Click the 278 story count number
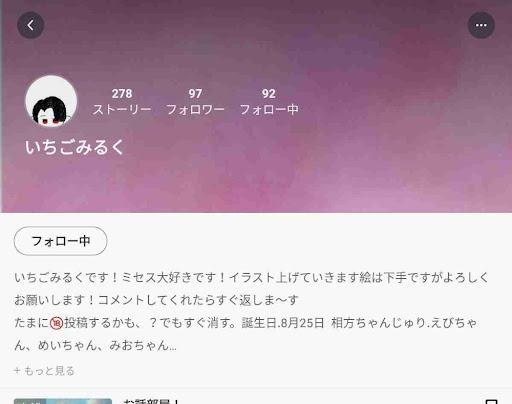The image size is (512, 404). coord(122,94)
